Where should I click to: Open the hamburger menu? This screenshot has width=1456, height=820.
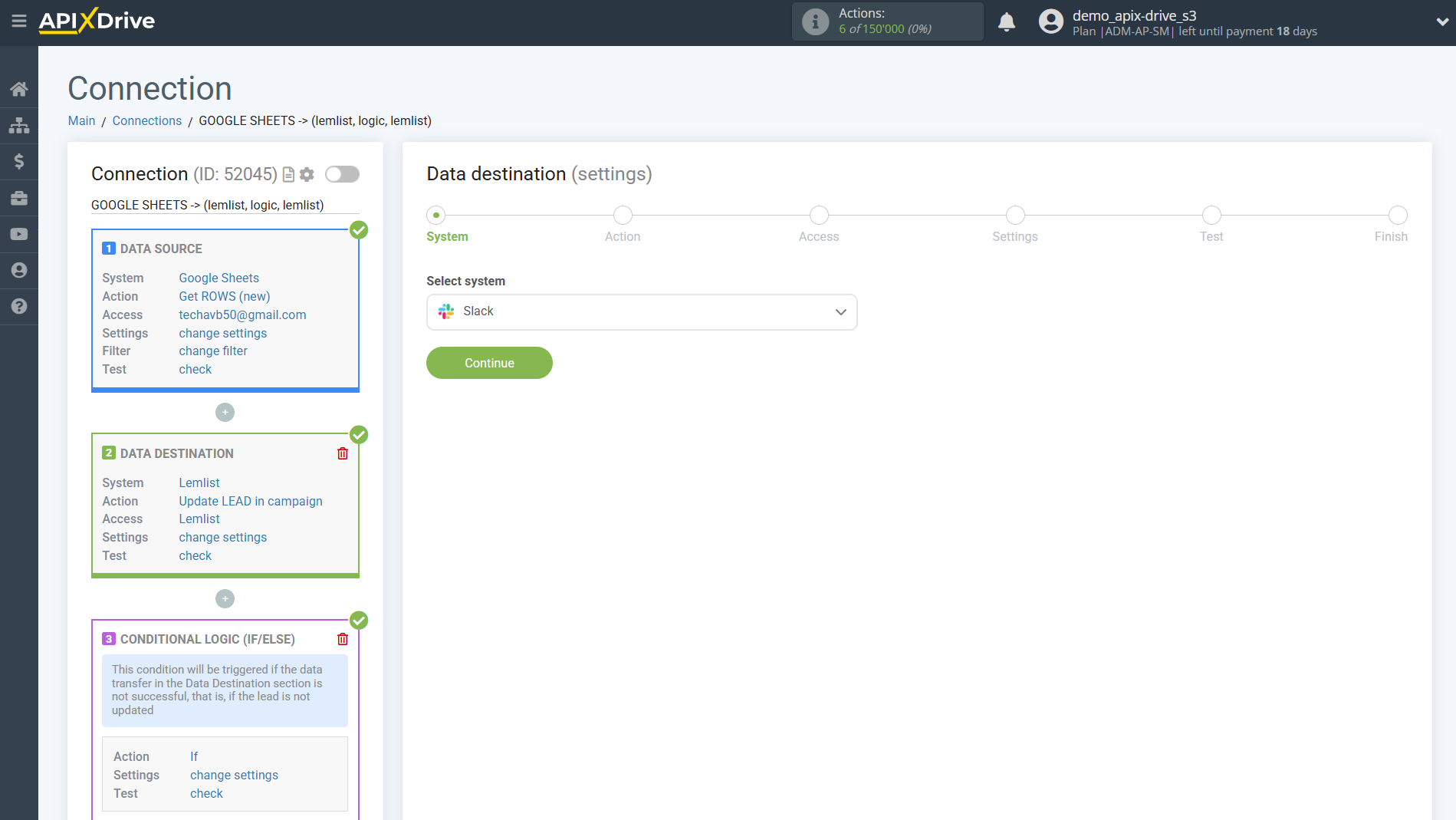point(19,21)
